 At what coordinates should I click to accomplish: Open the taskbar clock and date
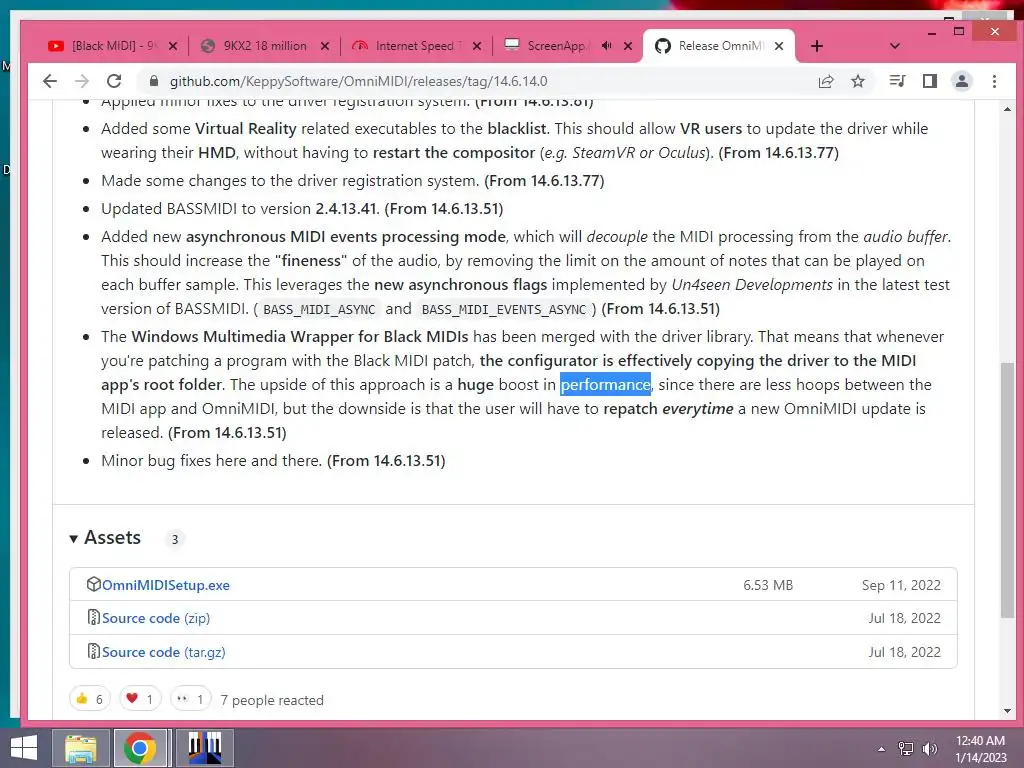[x=980, y=749]
